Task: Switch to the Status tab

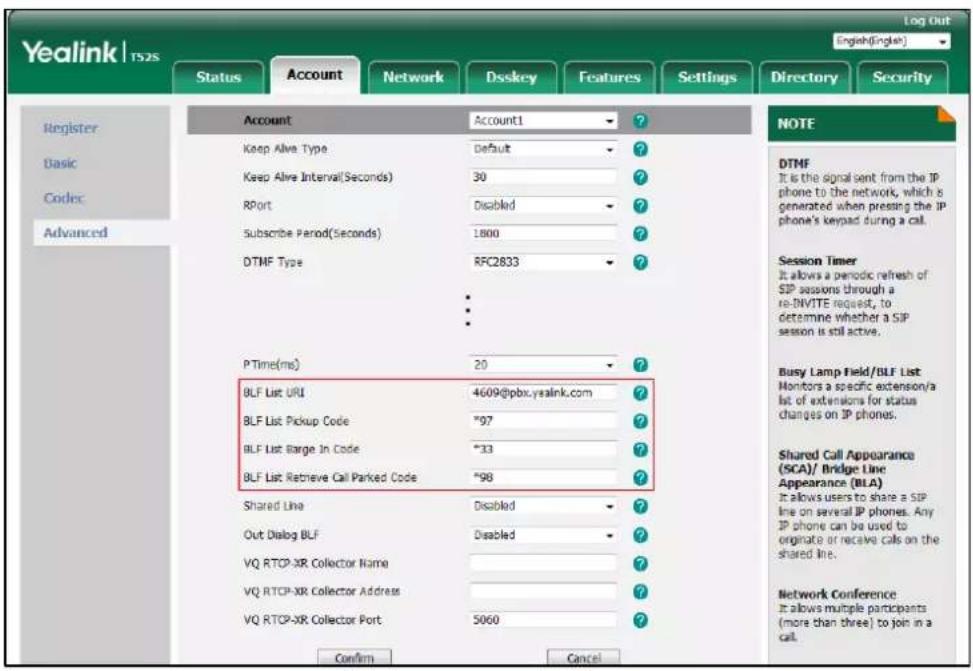Action: coord(218,78)
